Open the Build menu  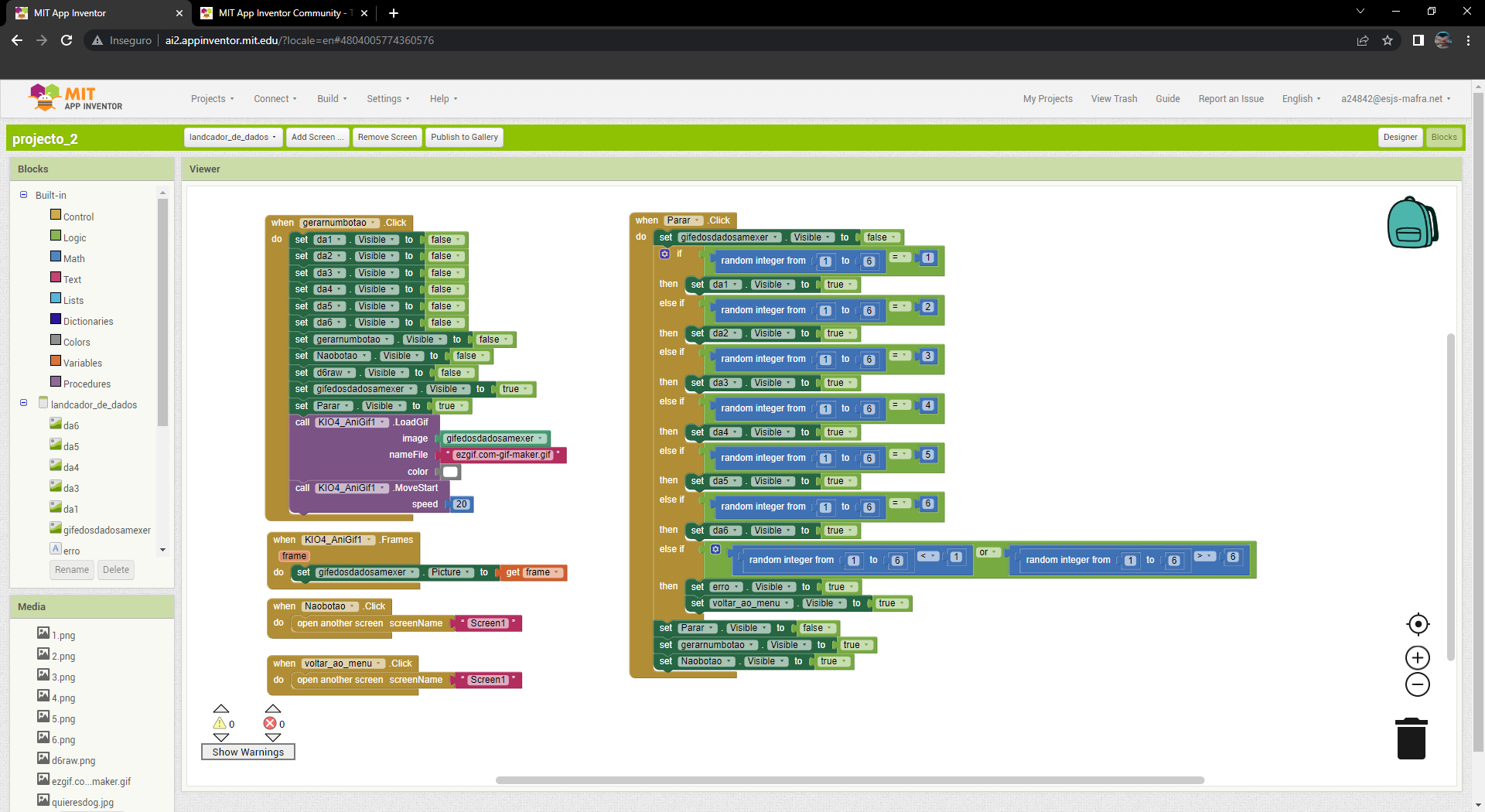click(332, 99)
